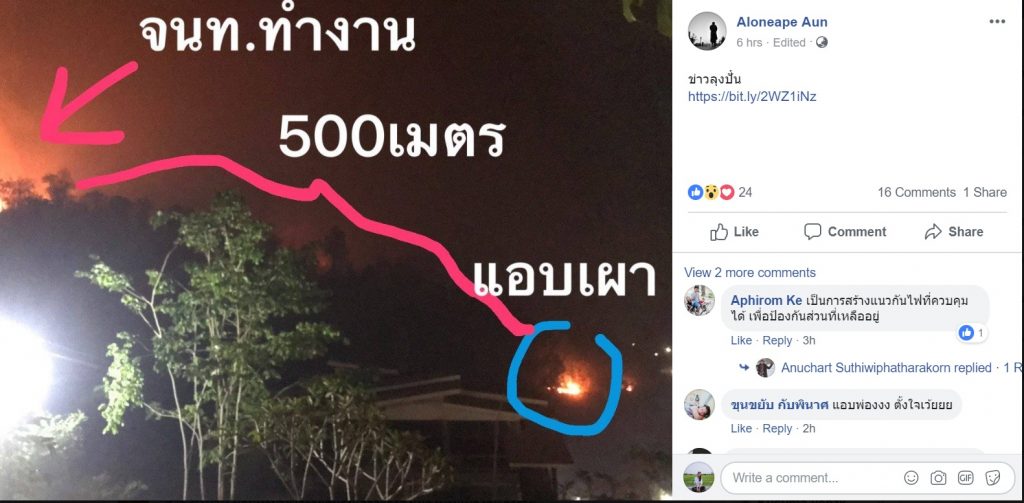Click Aloneape Aun's profile picture

[x=707, y=31]
